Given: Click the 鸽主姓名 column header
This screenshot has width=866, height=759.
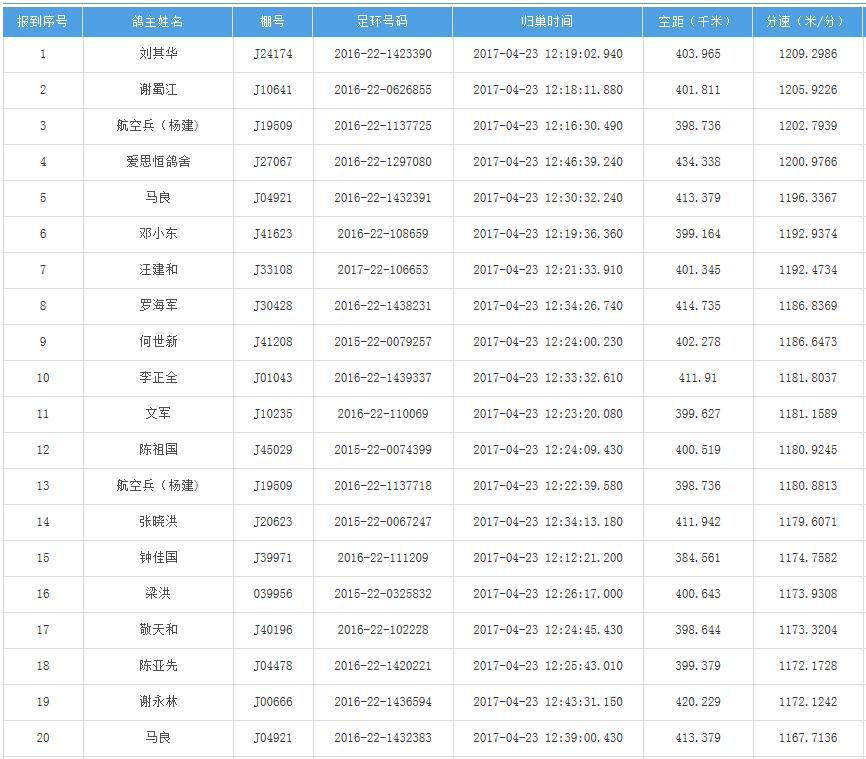Looking at the screenshot, I should click(157, 21).
